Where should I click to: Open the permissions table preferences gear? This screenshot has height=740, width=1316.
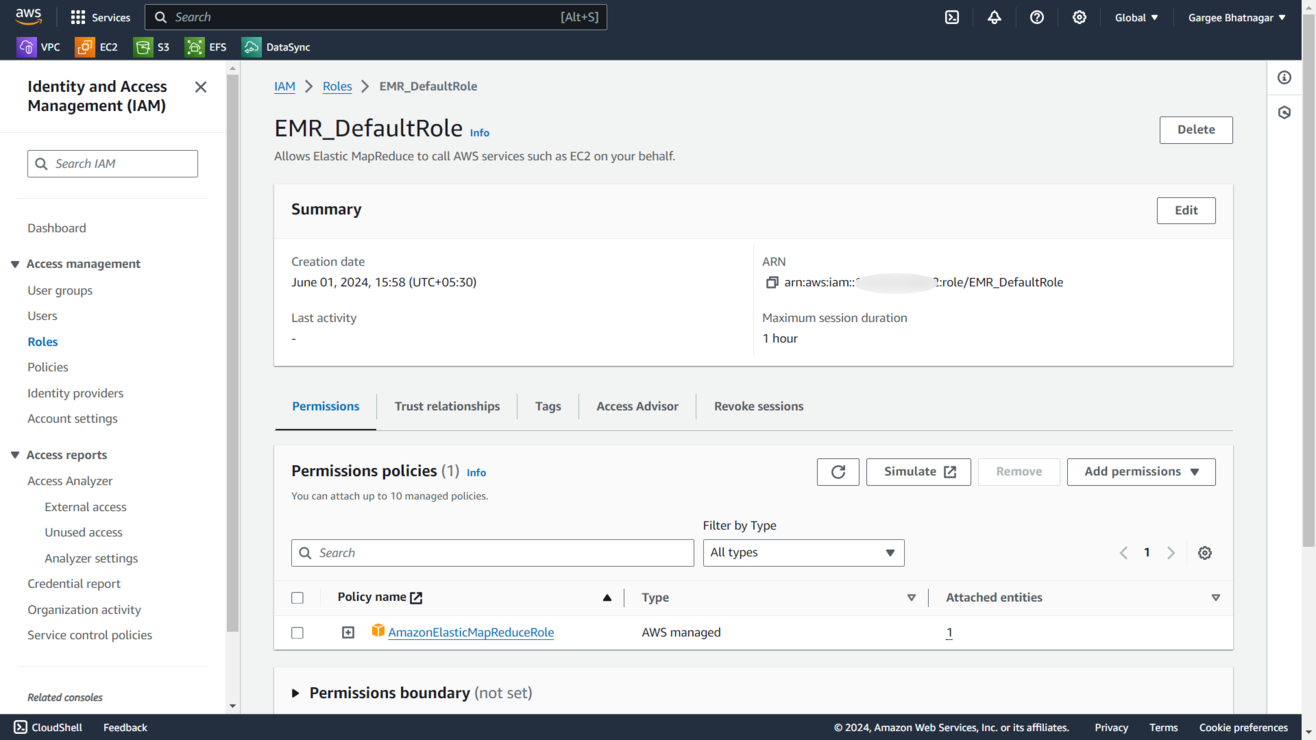click(x=1205, y=553)
